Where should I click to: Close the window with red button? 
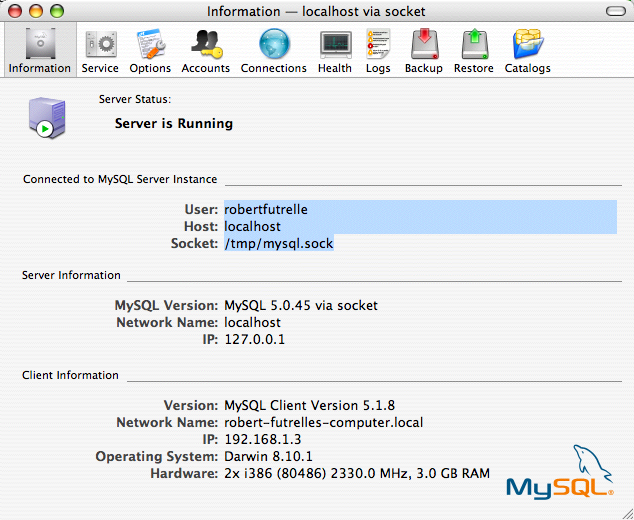(15, 11)
